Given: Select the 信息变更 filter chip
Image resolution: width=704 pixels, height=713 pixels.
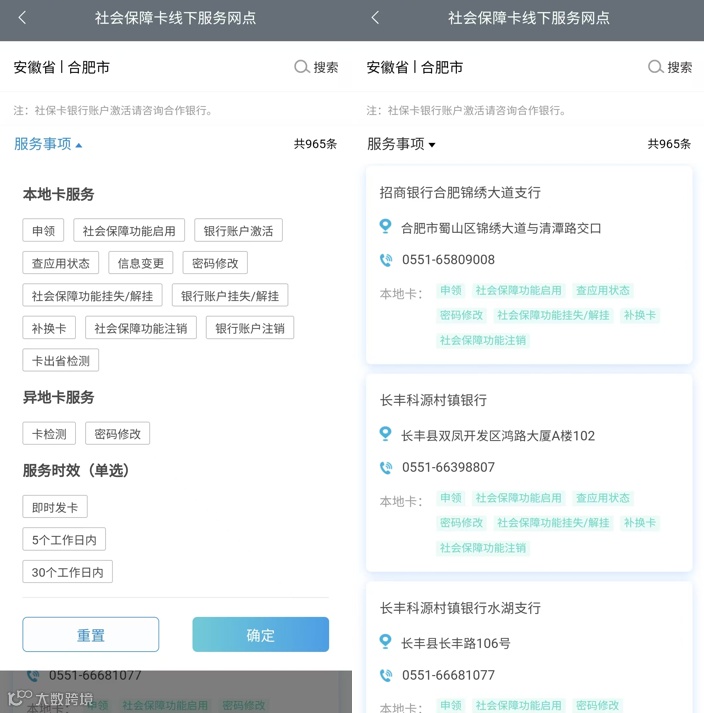Looking at the screenshot, I should 141,263.
